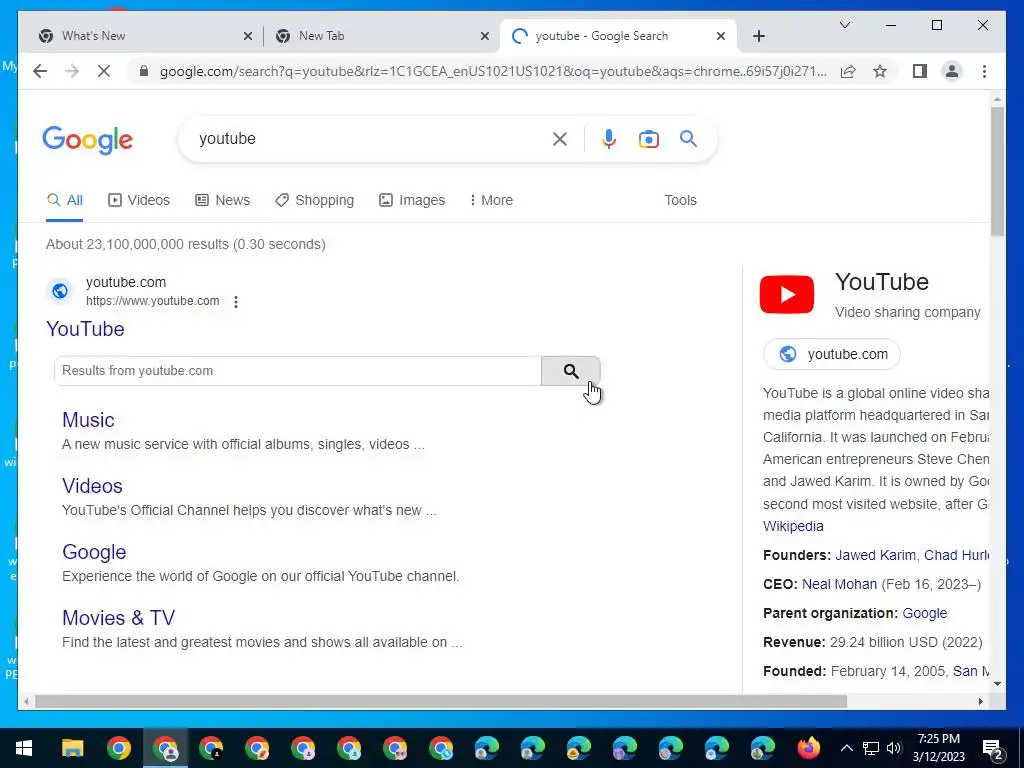Click the horizontal scrollbar thumb
The image size is (1024, 768).
441,701
